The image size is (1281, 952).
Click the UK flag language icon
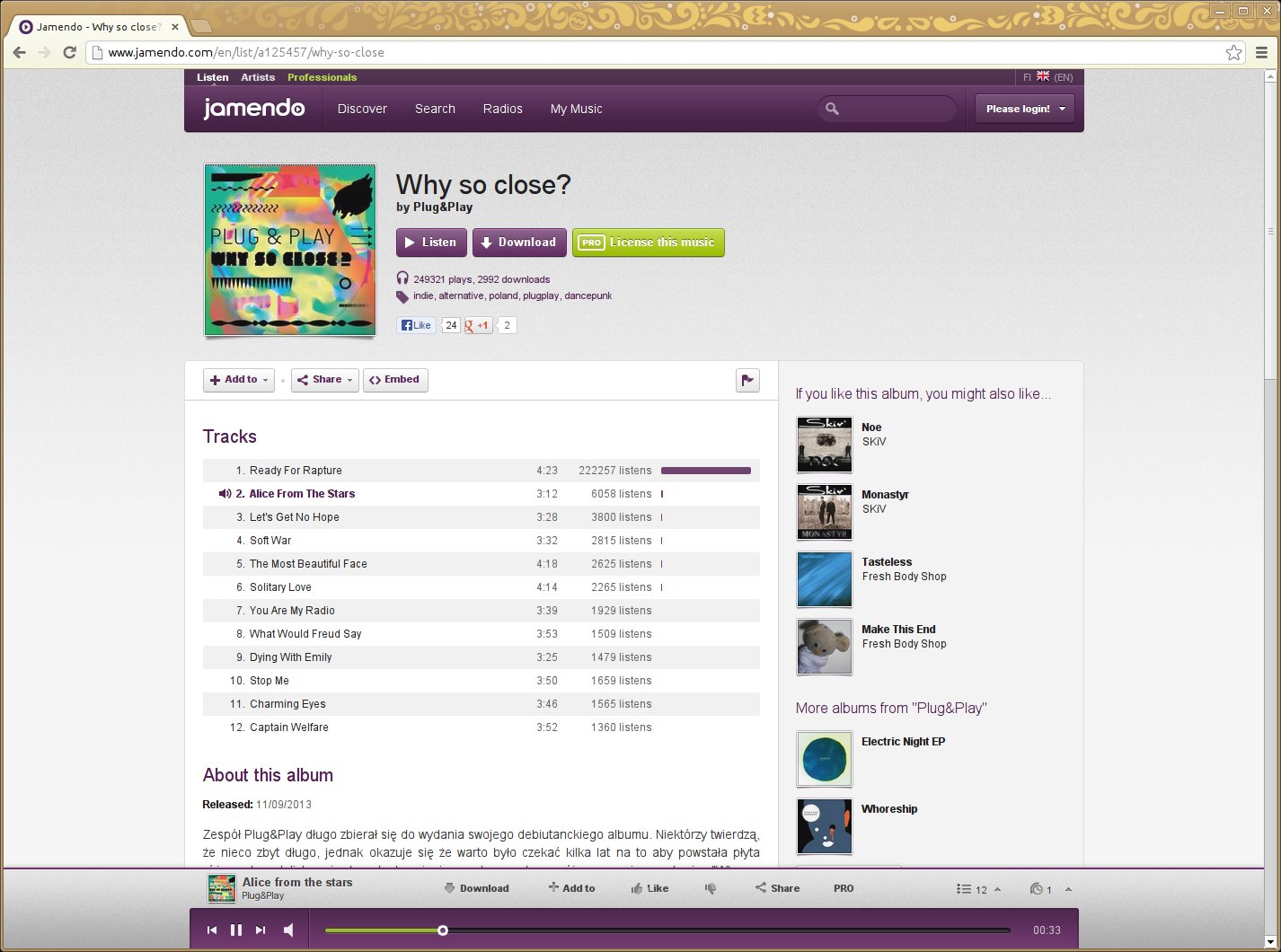tap(1043, 76)
